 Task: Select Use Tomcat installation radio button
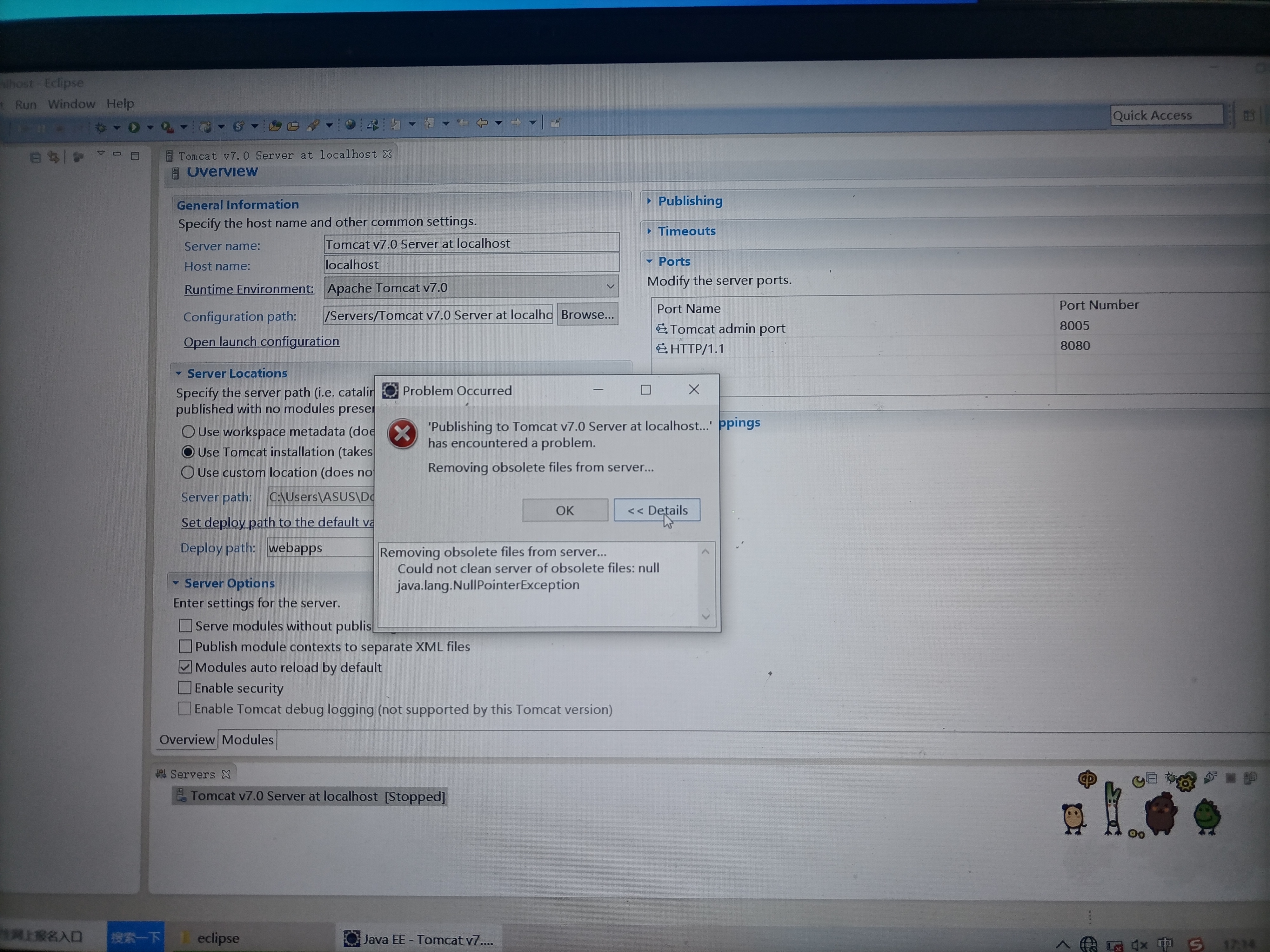(188, 452)
